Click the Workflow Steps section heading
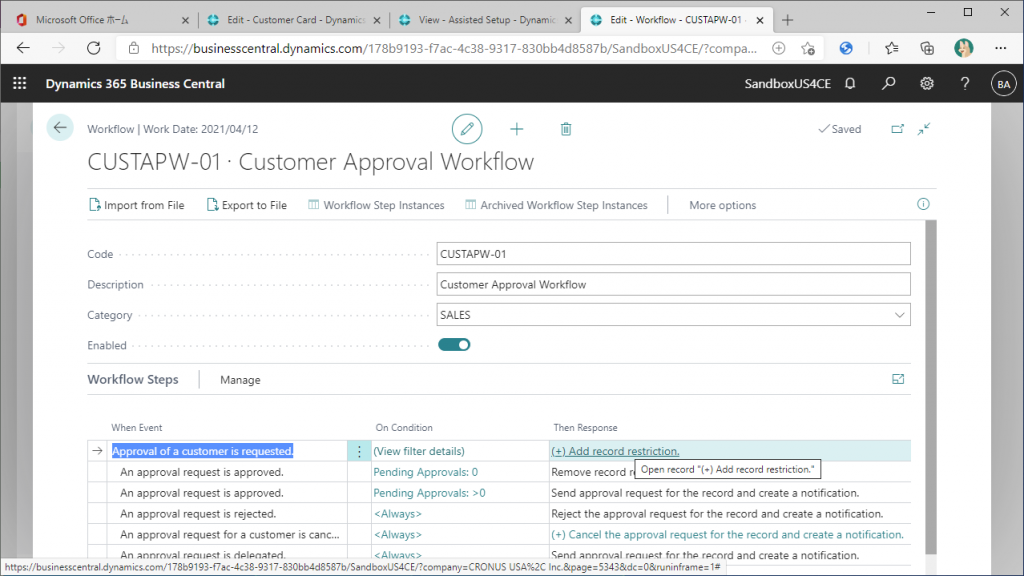This screenshot has width=1024, height=576. point(133,379)
